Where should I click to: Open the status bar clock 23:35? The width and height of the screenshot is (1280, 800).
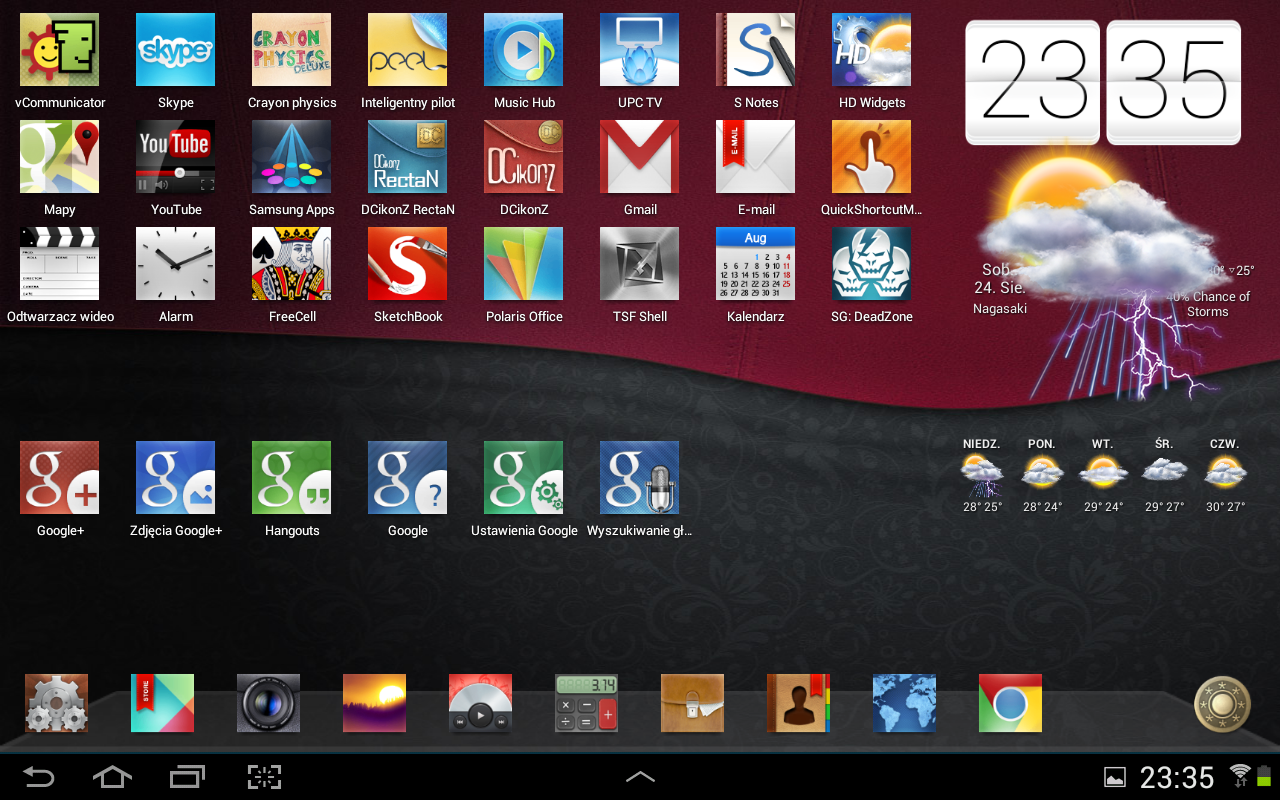click(x=1177, y=777)
